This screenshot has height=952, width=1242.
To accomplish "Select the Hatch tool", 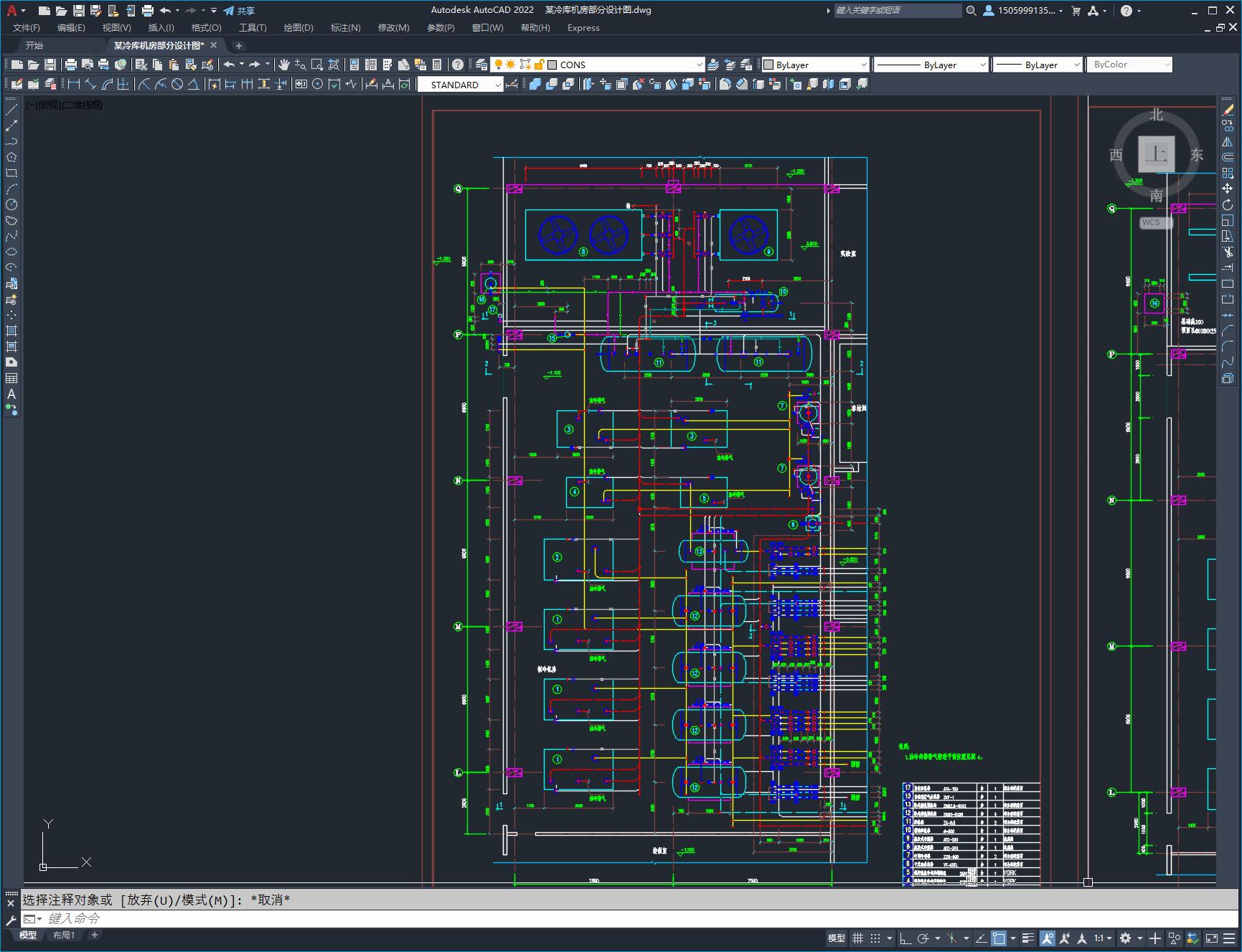I will click(x=11, y=331).
